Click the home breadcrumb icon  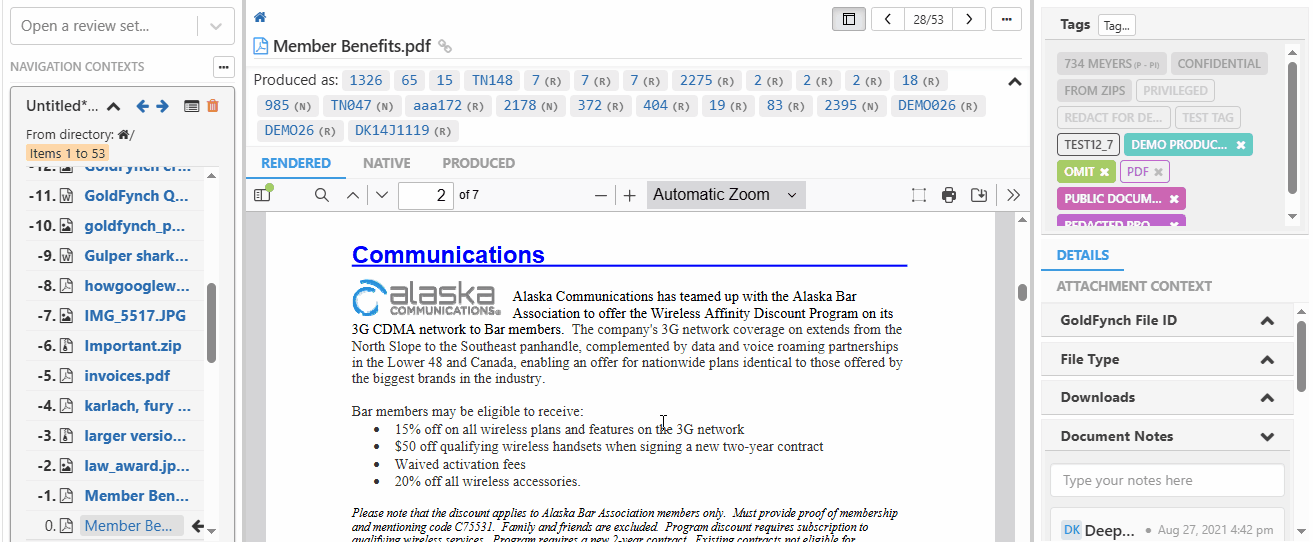[260, 17]
